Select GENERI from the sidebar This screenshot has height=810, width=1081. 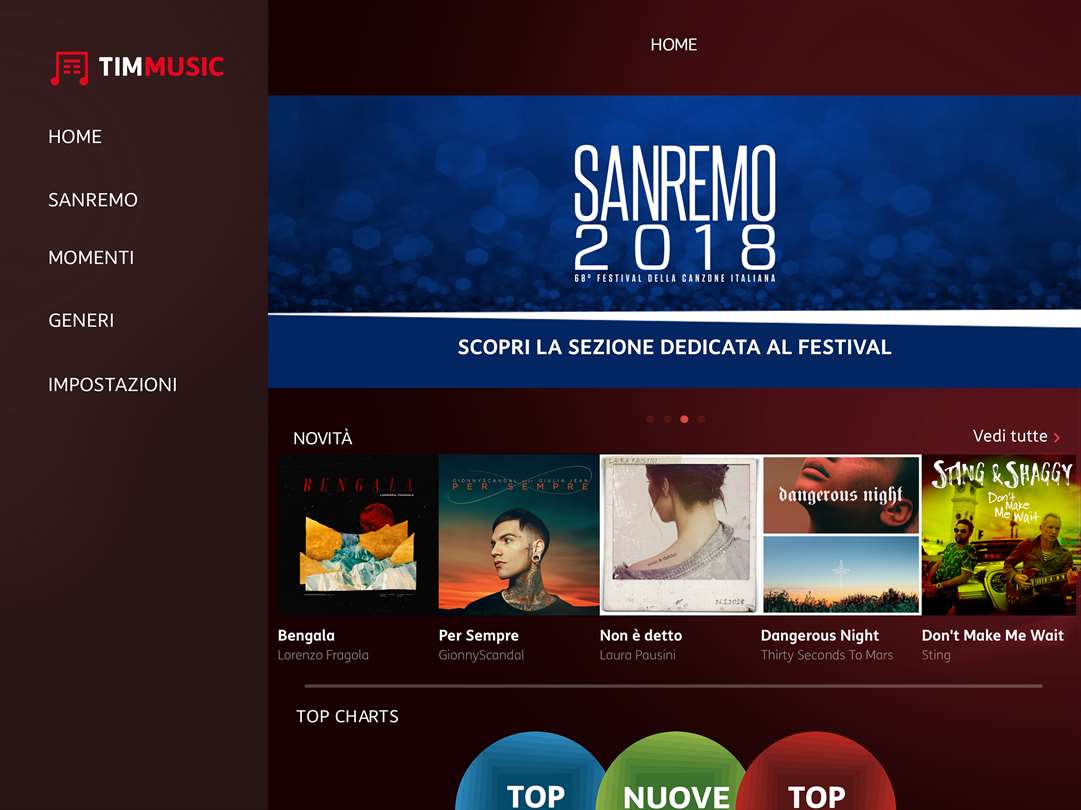[x=81, y=321]
